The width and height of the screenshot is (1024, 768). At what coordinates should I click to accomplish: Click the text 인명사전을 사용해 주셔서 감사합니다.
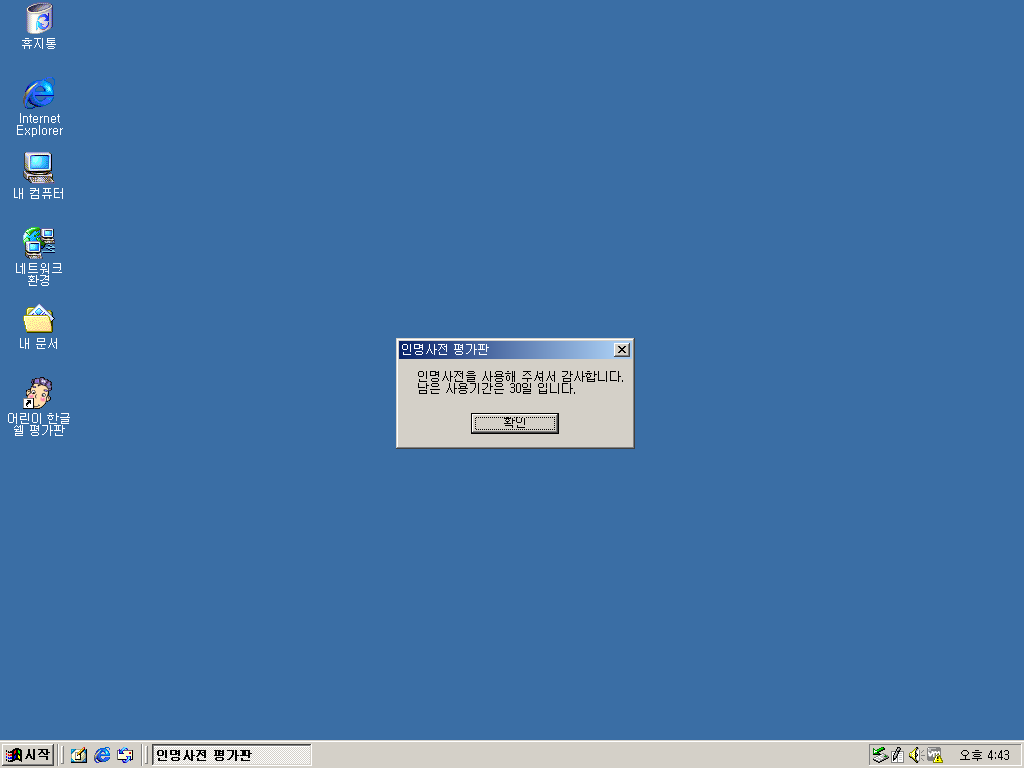click(520, 377)
